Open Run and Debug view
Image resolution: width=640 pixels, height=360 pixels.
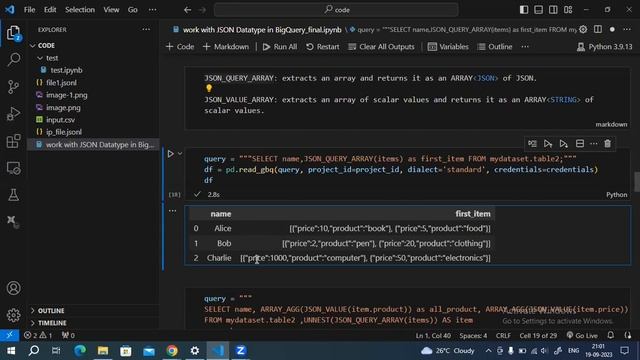(13, 114)
